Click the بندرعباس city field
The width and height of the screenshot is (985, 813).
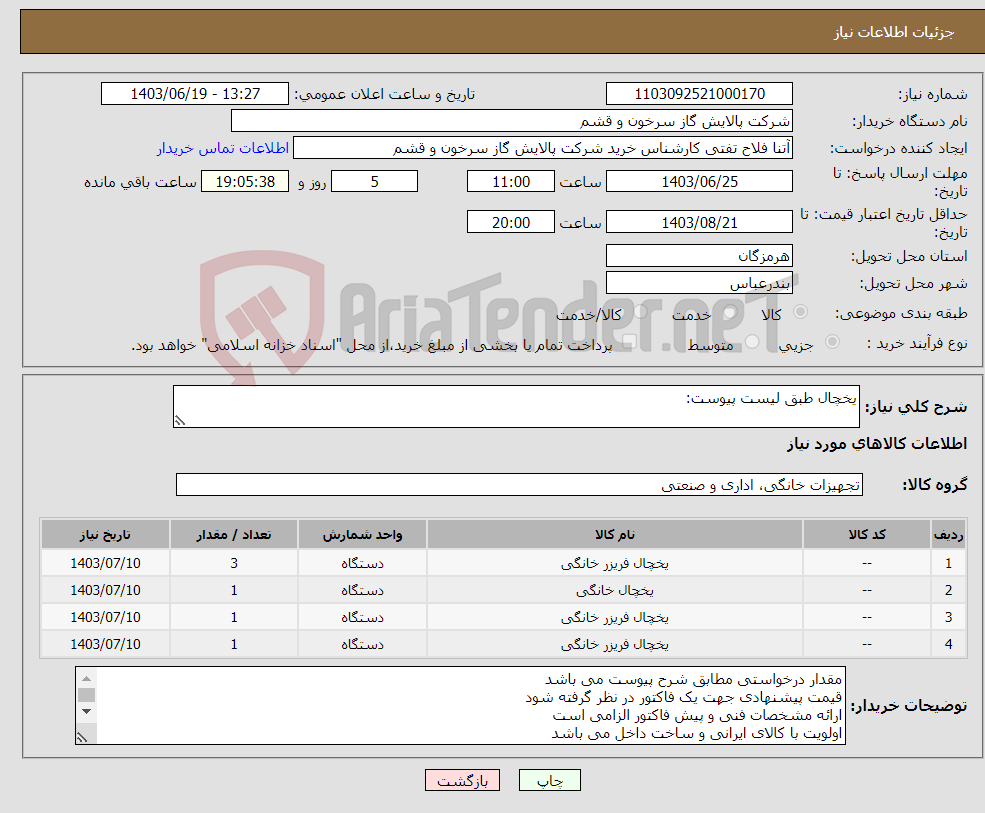[699, 283]
